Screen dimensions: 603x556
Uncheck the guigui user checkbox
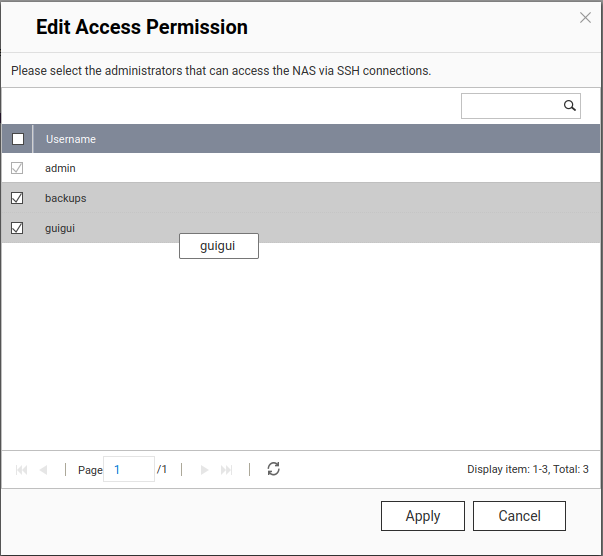(x=17, y=228)
